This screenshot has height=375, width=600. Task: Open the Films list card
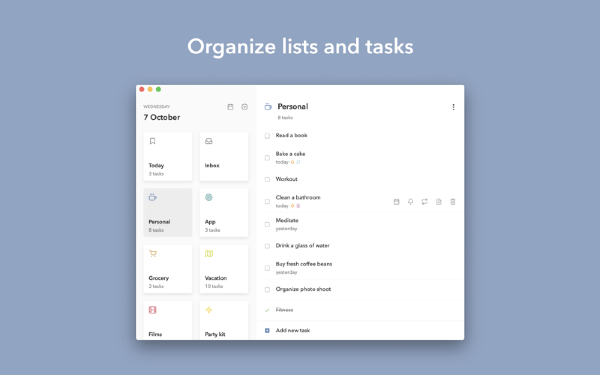(168, 320)
